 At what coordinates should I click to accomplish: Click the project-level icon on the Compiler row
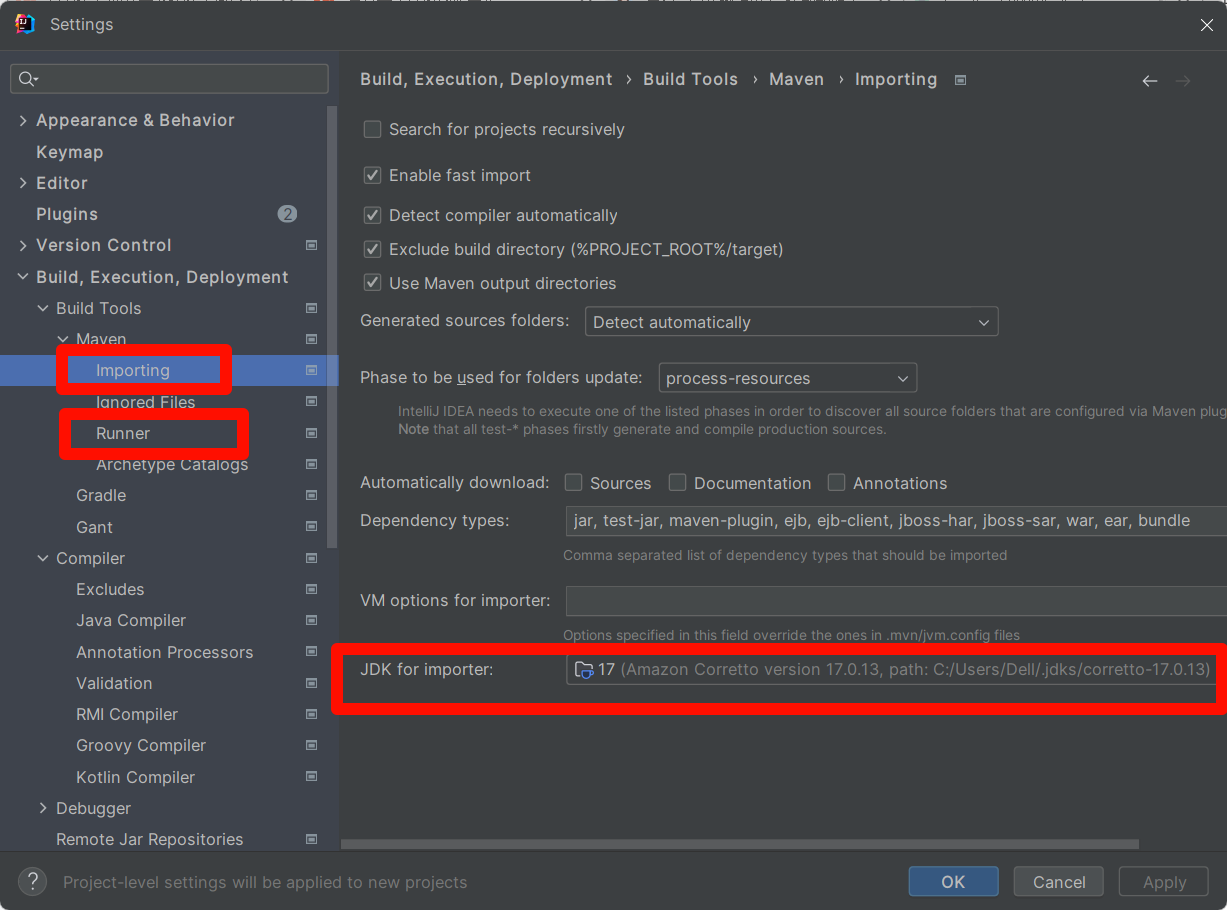point(312,558)
